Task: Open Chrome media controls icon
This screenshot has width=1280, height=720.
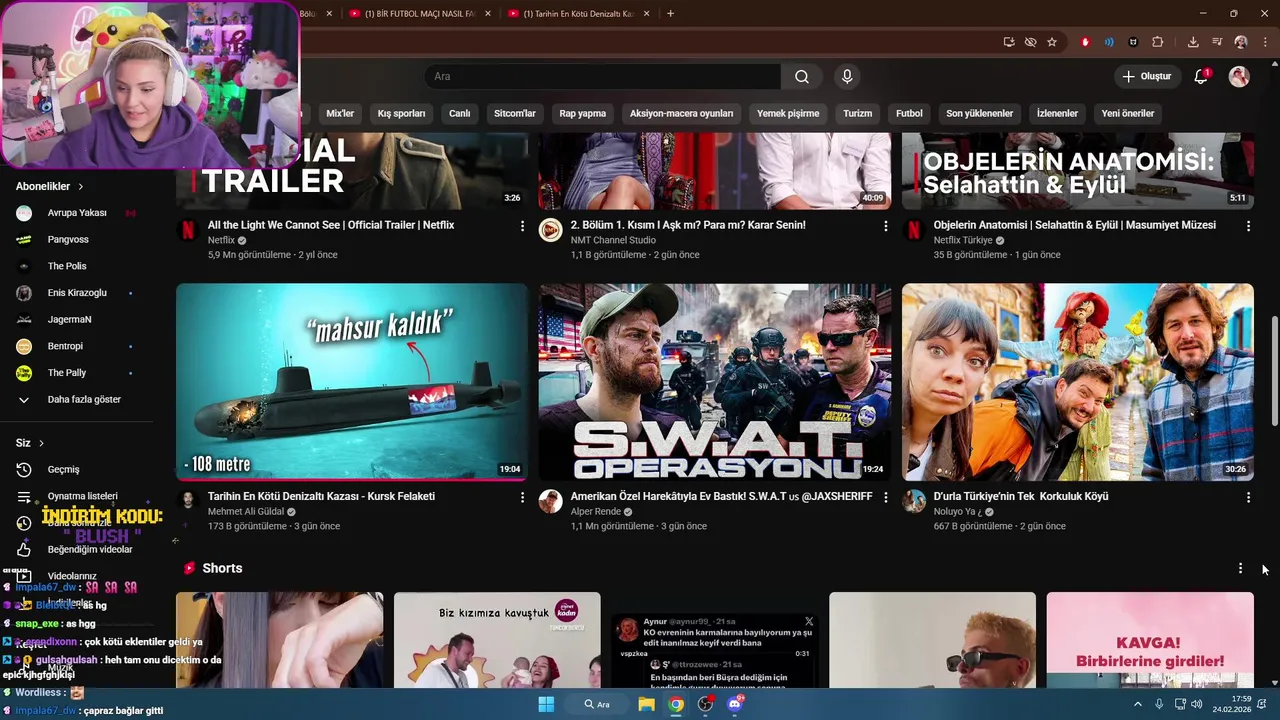Action: pyautogui.click(x=1217, y=42)
